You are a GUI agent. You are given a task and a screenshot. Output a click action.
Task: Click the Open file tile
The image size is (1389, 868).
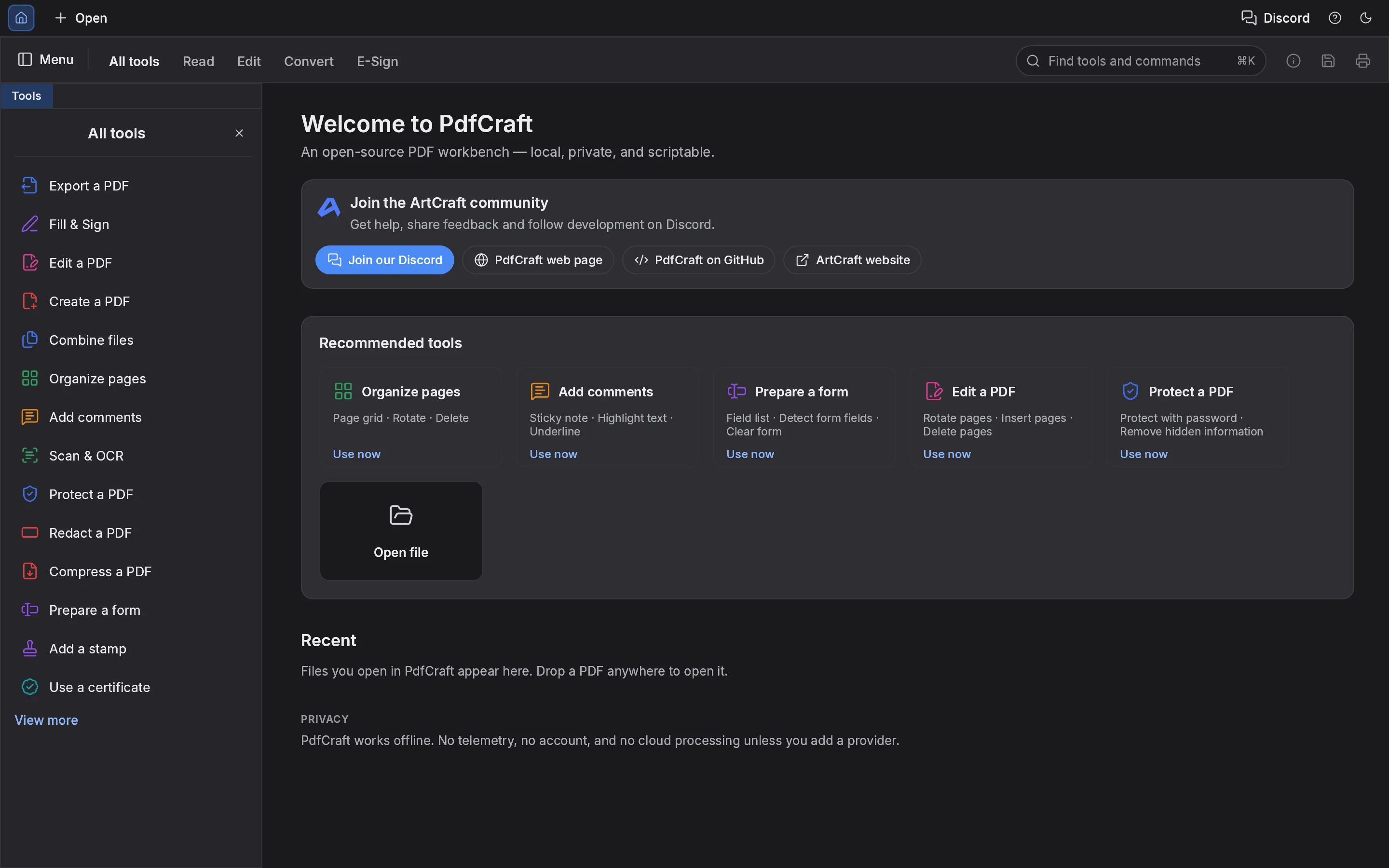(401, 530)
